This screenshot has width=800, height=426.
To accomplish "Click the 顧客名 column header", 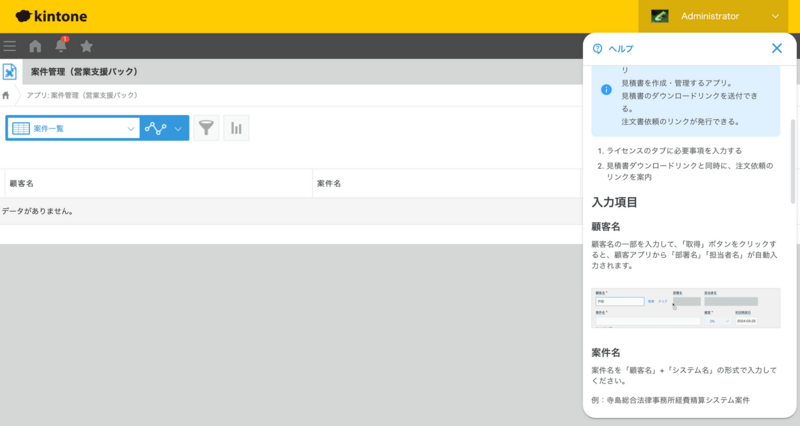I will (x=22, y=184).
